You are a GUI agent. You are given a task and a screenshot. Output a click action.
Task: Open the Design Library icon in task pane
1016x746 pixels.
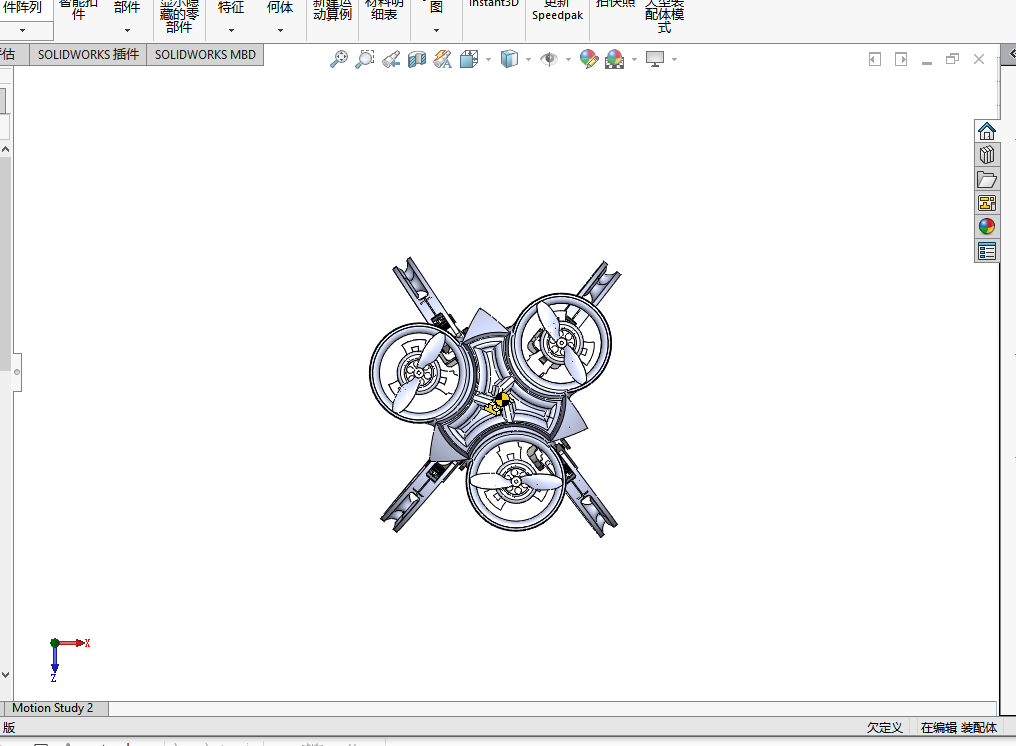[987, 155]
